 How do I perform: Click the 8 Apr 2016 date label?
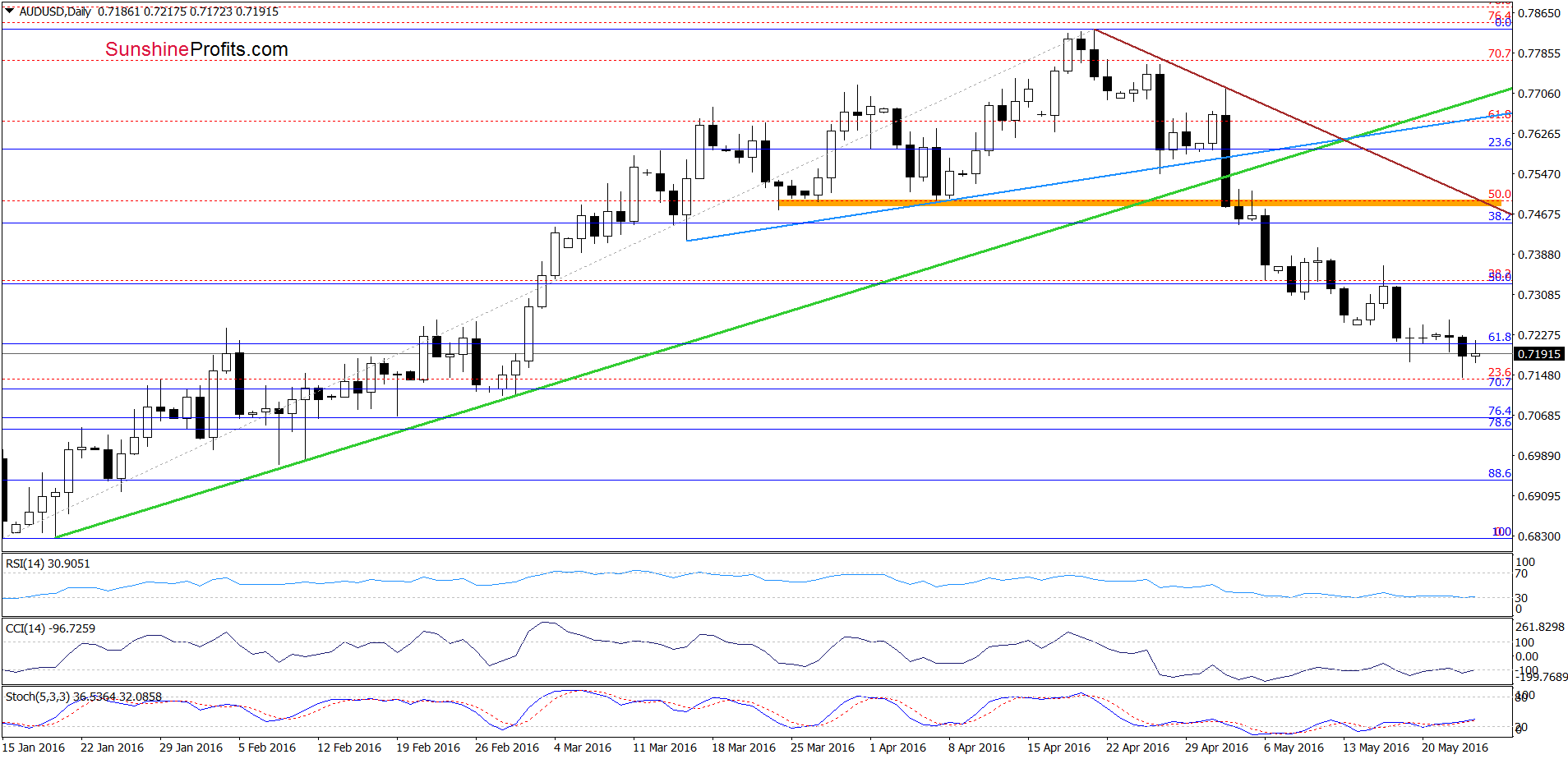tap(977, 747)
